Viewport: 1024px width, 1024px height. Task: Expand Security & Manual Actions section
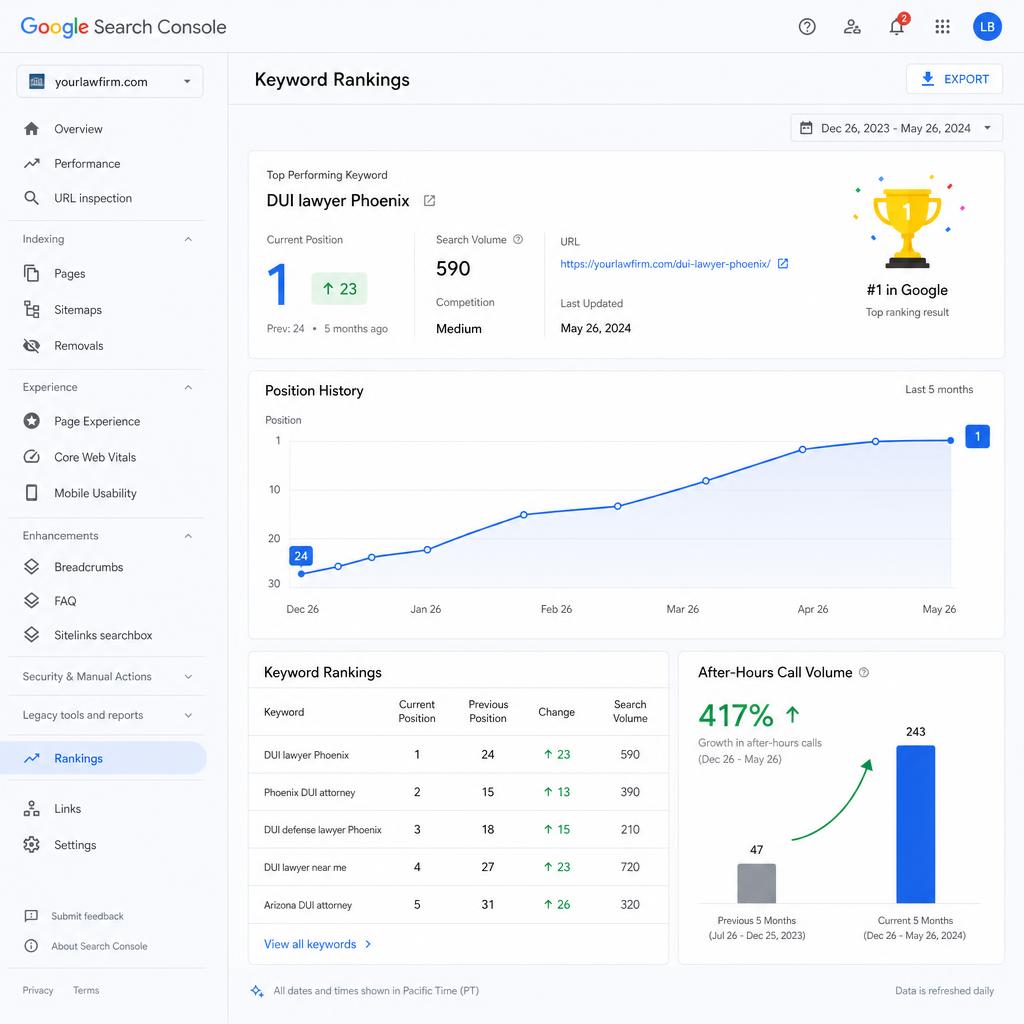click(188, 677)
